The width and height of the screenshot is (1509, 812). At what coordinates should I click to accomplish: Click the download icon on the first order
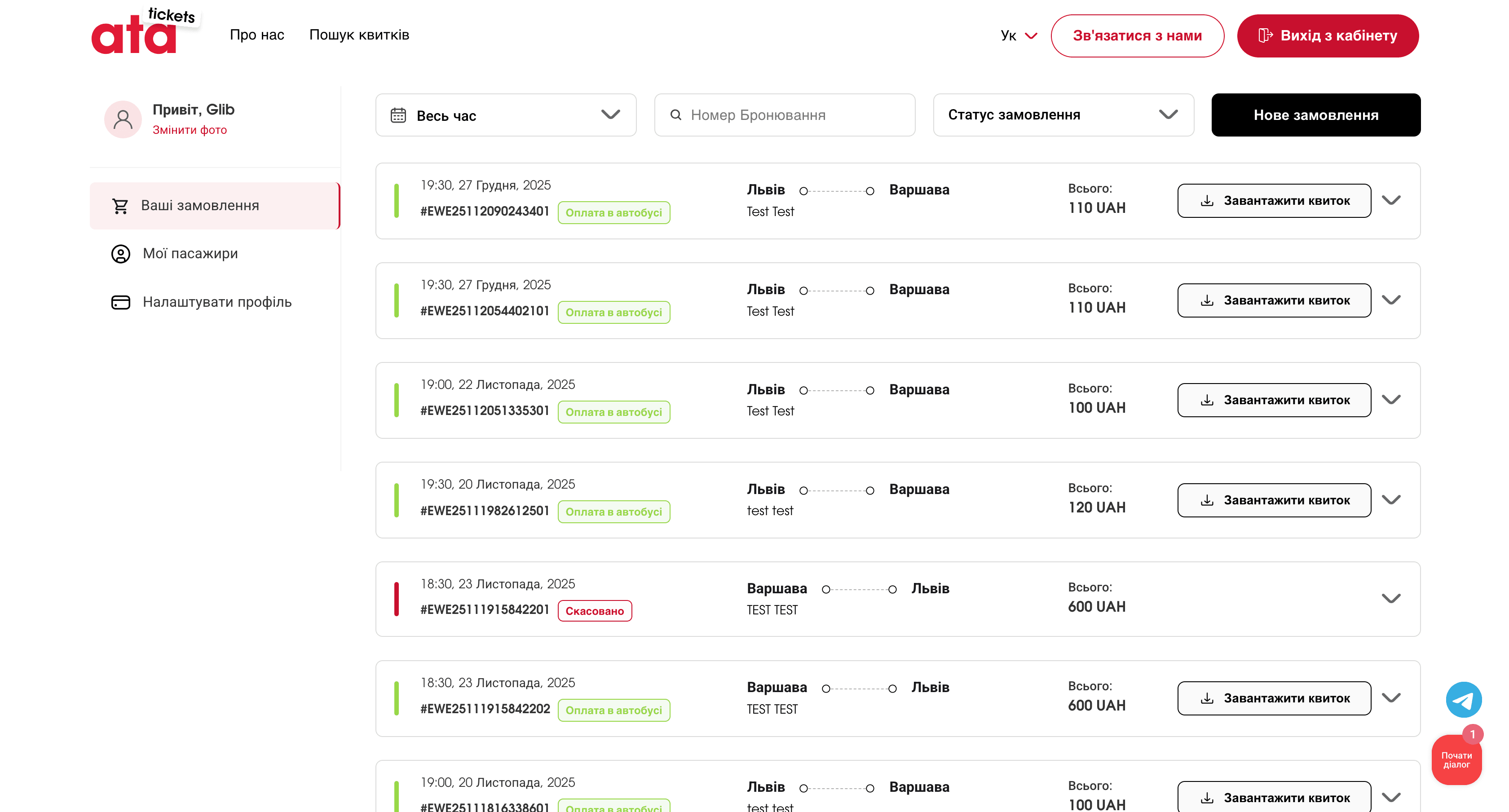[1207, 200]
